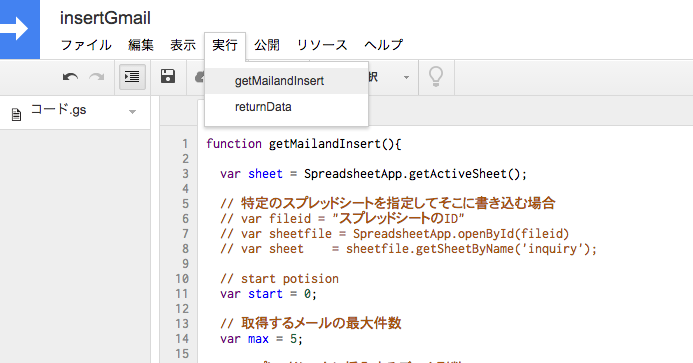Open the function select dropdown arrow
Viewport: 693px width, 363px height.
pos(406,78)
